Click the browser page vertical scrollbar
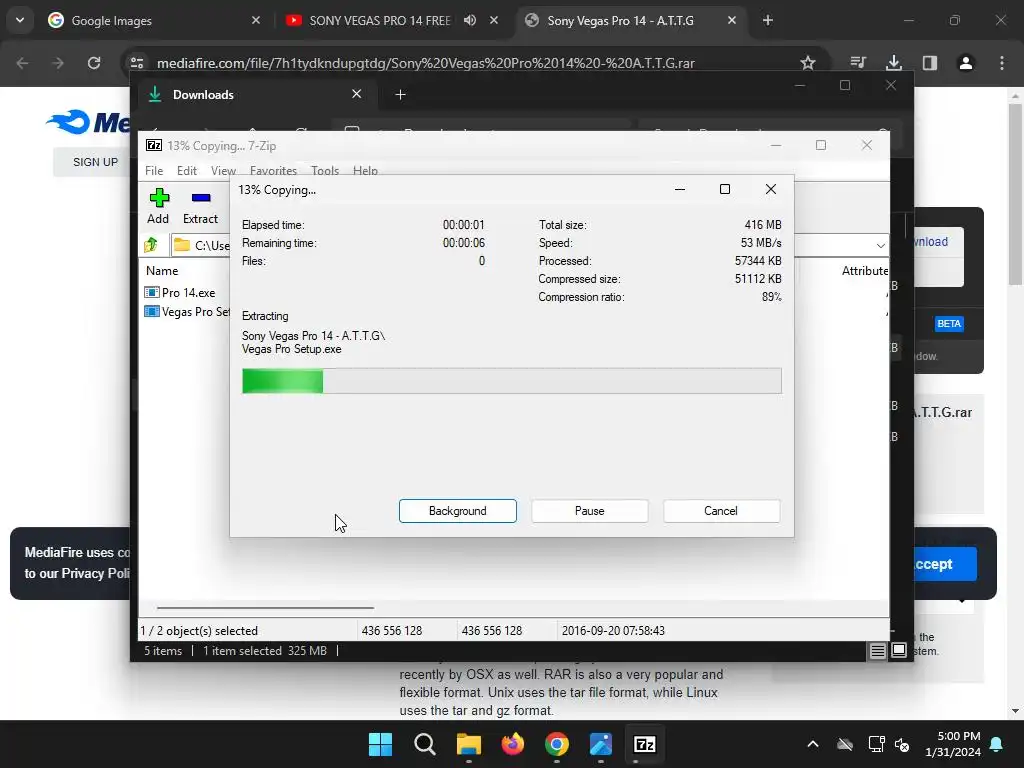Viewport: 1024px width, 768px height. [1015, 193]
